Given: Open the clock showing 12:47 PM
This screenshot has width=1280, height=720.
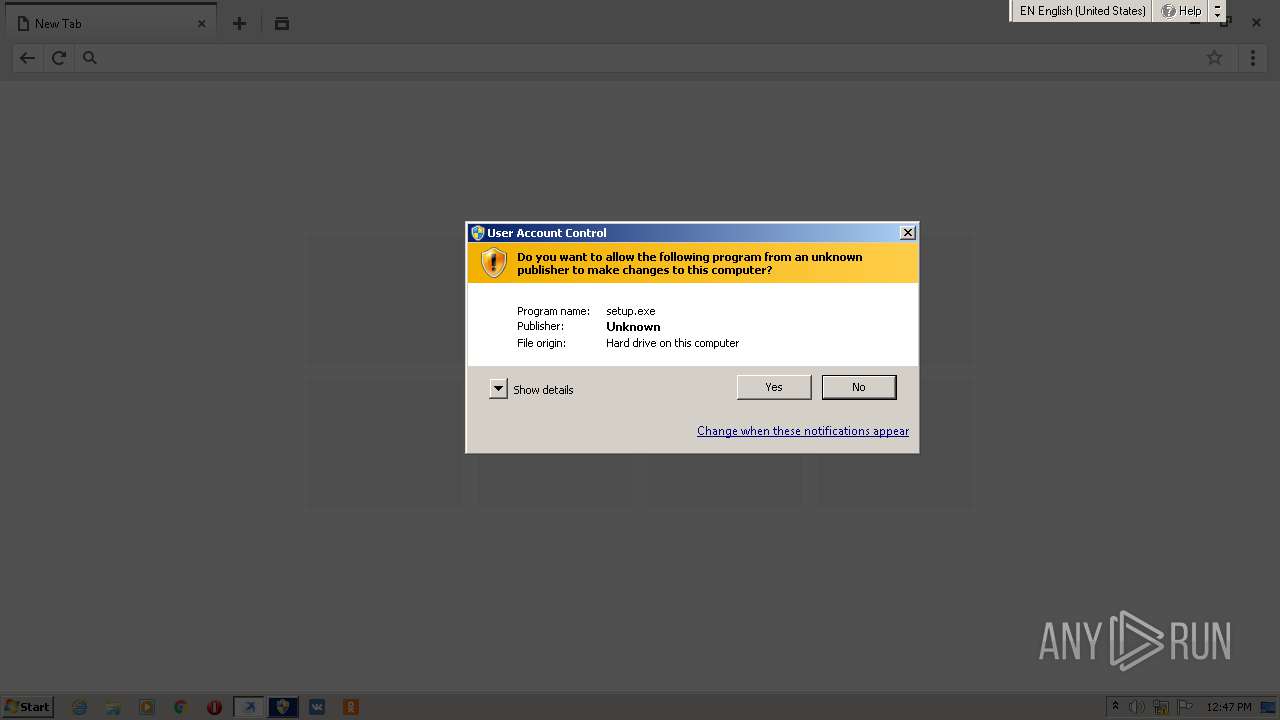Looking at the screenshot, I should pyautogui.click(x=1229, y=707).
